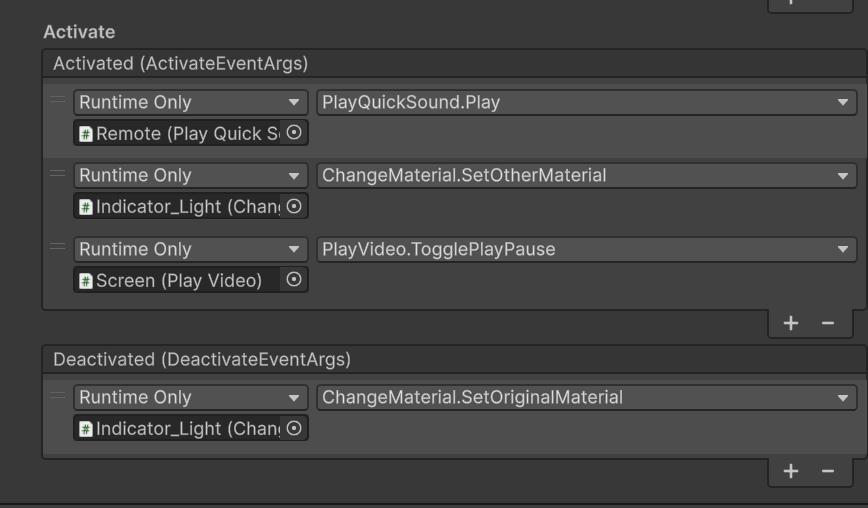Open Runtime Only dropdown for SetOriginalMaterial listener
Viewport: 868px width, 508px height.
(190, 398)
